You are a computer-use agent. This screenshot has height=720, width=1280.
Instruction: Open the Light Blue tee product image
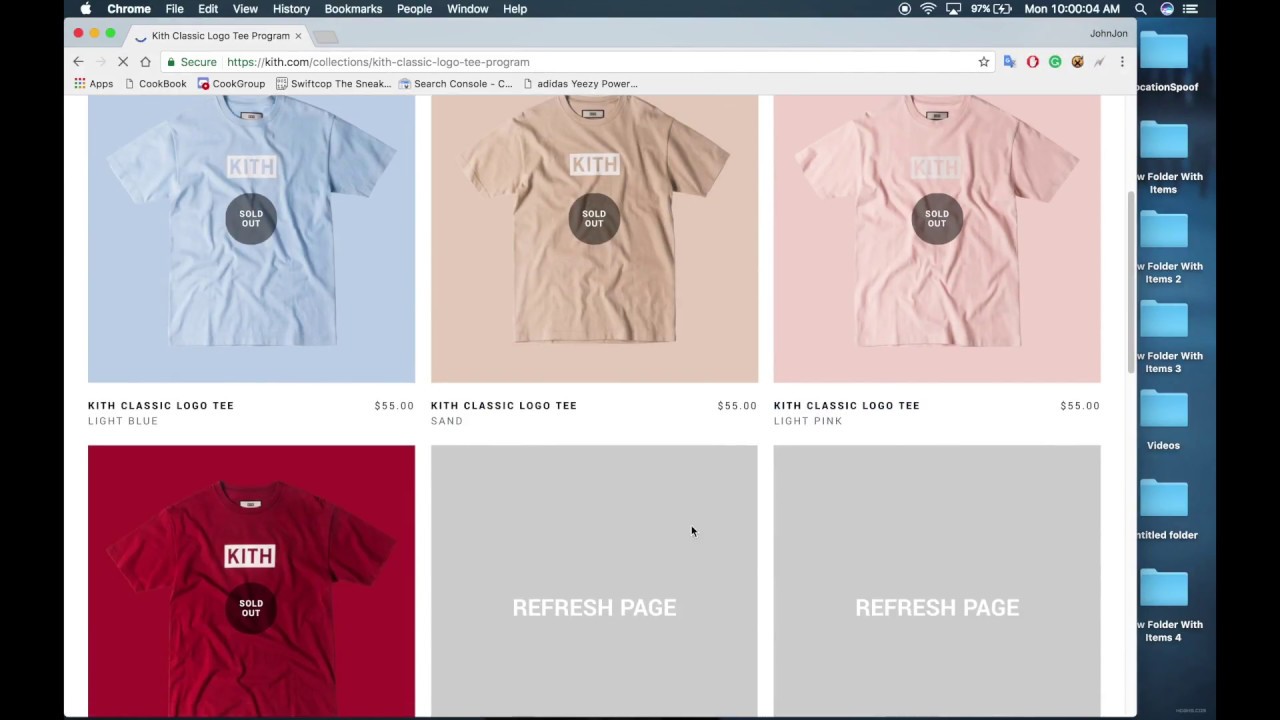pyautogui.click(x=251, y=239)
